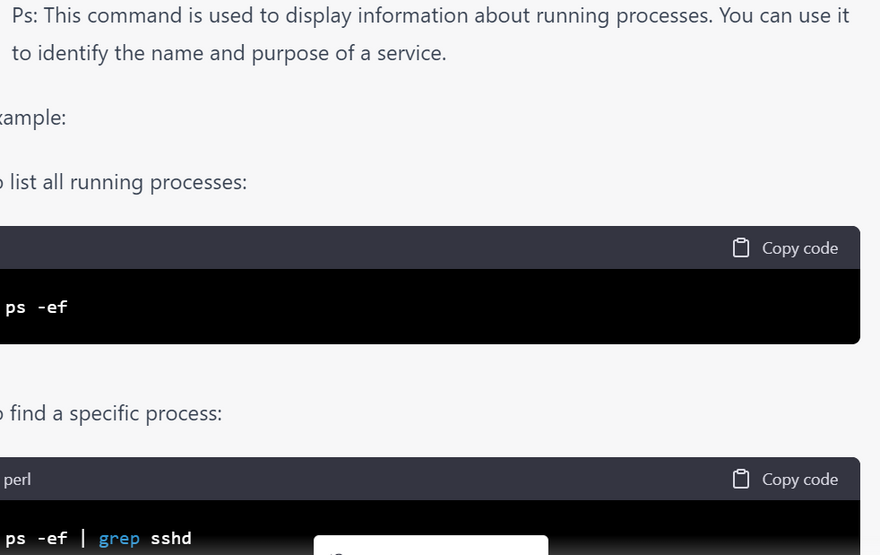
Task: Click the blue 'grep' keyword in code
Action: 119,538
